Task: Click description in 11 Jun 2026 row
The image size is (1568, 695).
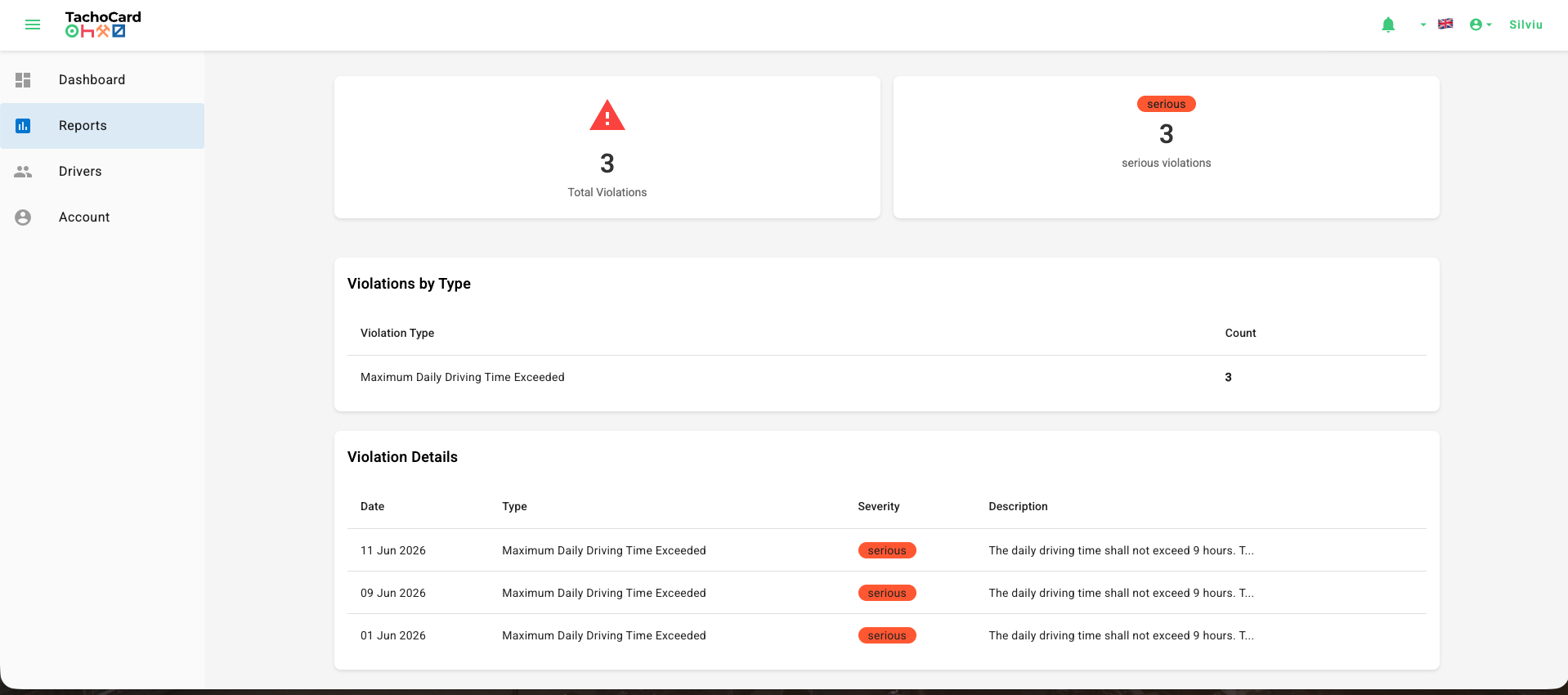Action: tap(1121, 550)
